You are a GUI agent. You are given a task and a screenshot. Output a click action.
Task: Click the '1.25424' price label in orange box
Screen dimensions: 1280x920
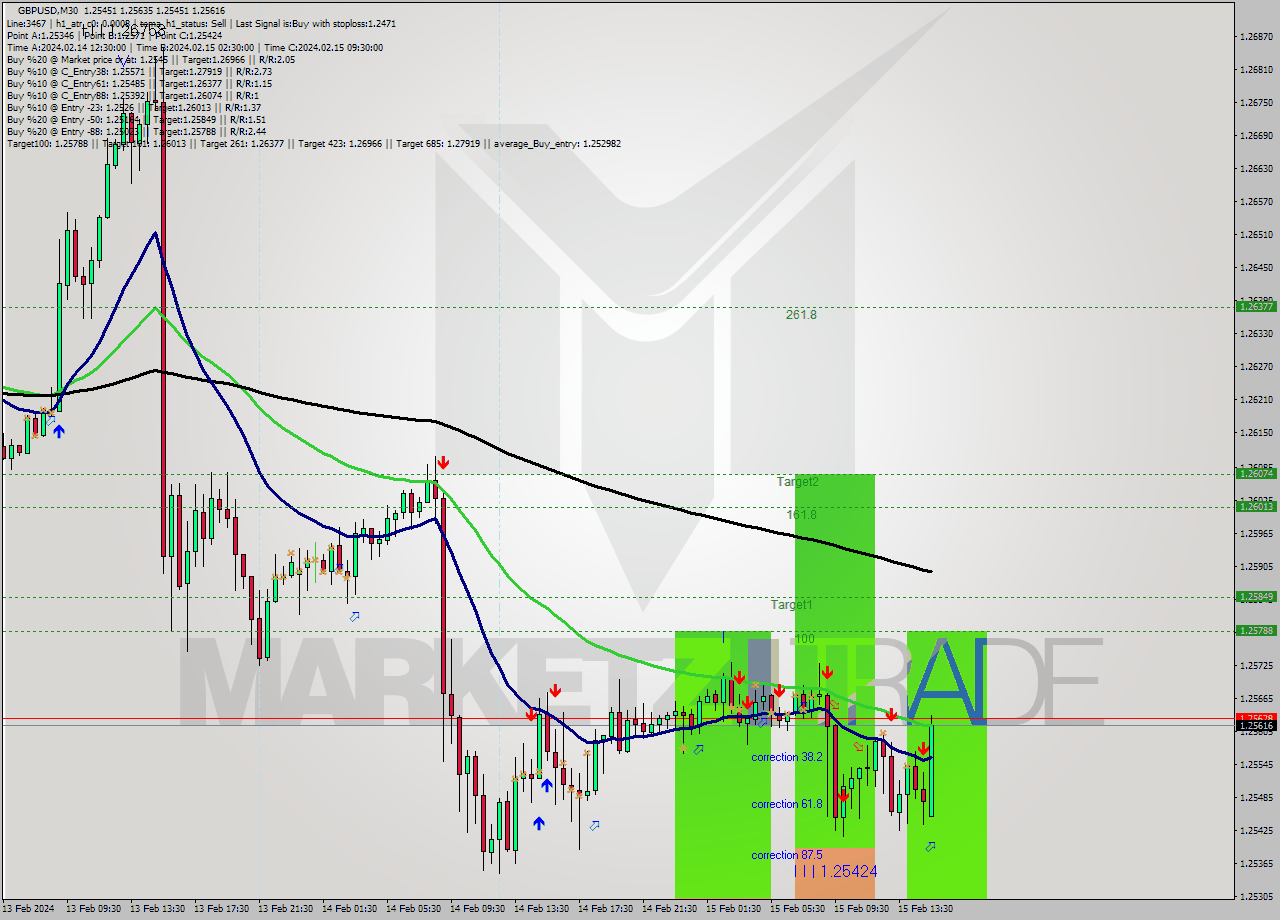point(848,871)
